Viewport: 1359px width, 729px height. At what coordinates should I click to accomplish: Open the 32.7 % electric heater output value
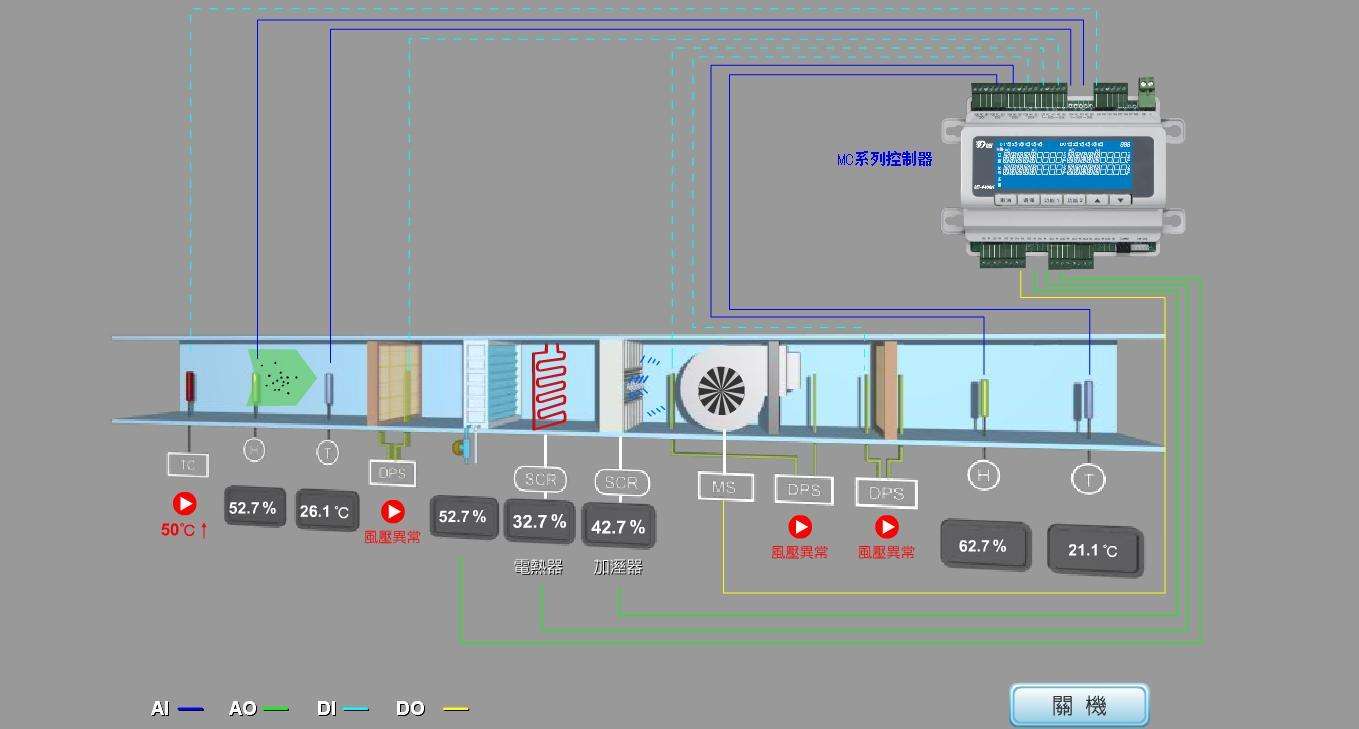539,521
